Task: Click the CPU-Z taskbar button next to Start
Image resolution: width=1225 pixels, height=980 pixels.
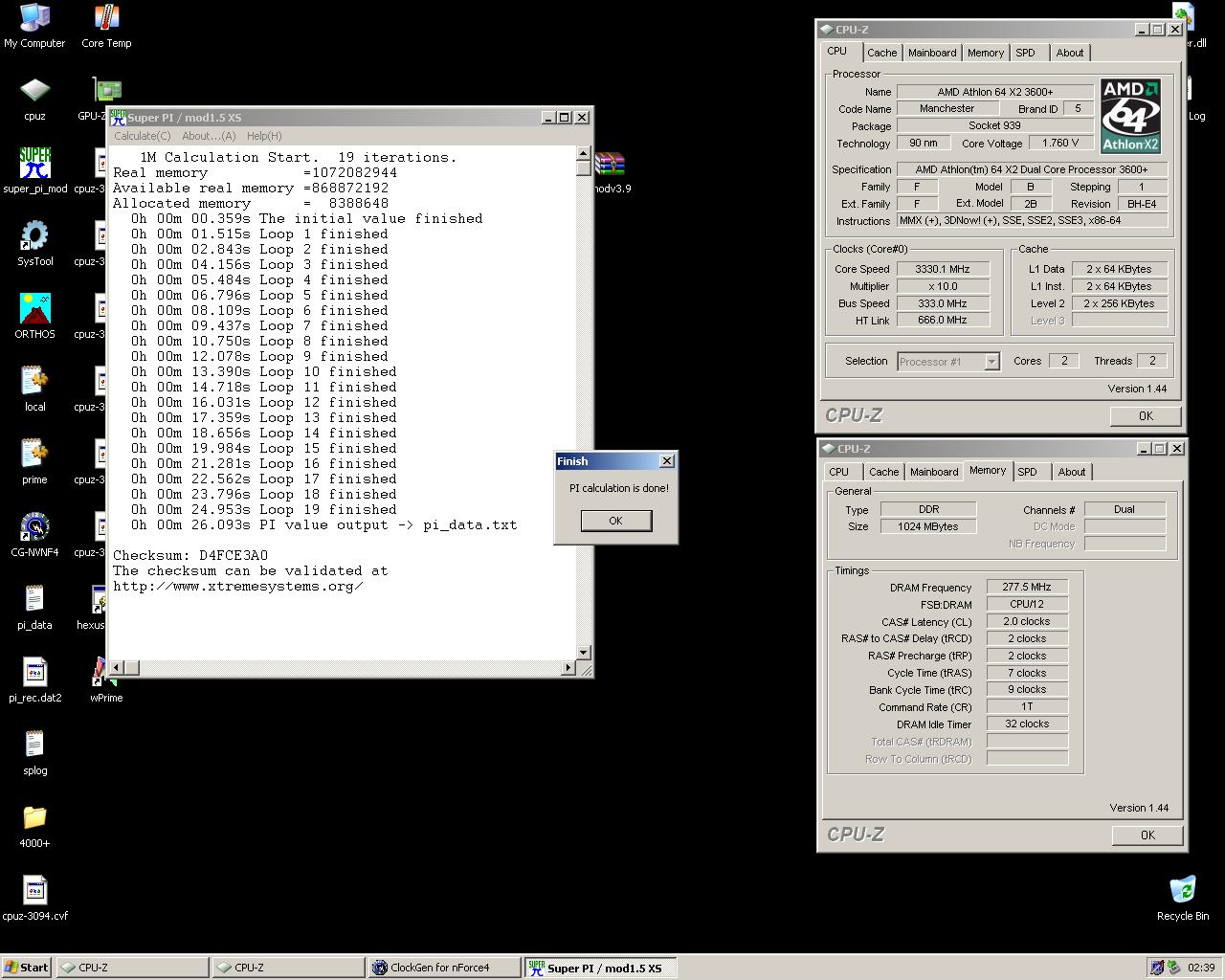Action: tap(132, 968)
